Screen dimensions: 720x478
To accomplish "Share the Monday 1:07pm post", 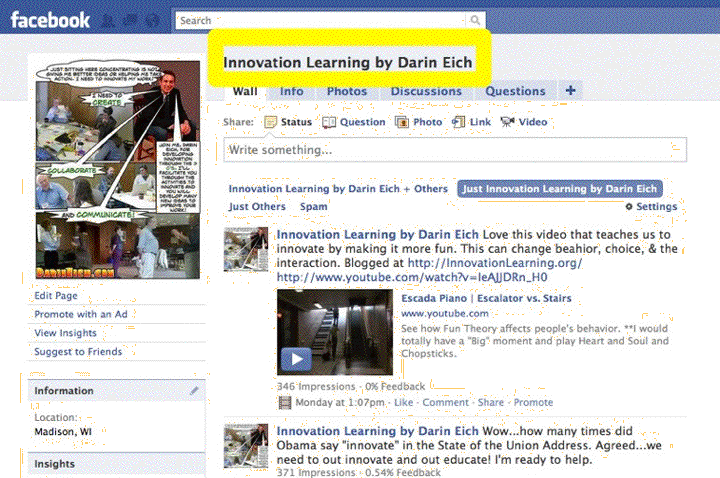I will [x=490, y=403].
